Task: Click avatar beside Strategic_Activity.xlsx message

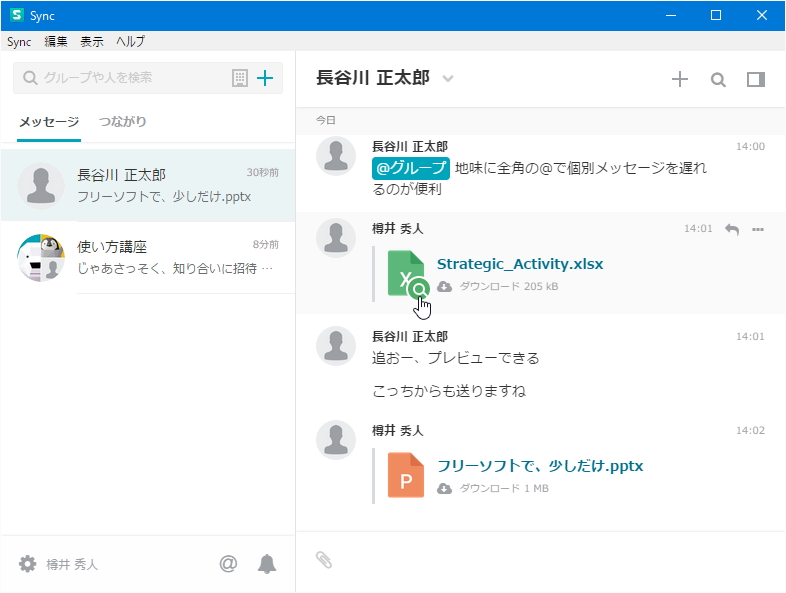Action: coord(336,238)
